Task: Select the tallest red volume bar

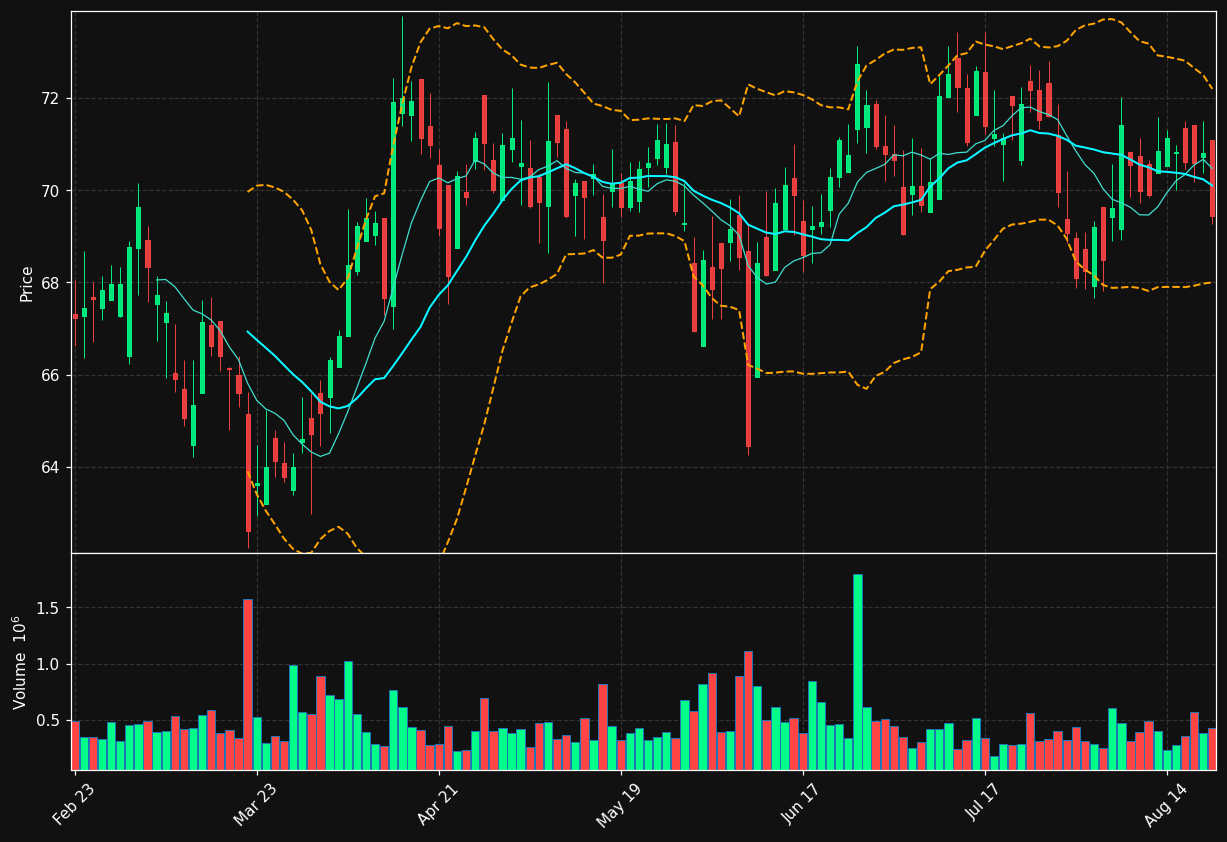Action: [247, 684]
